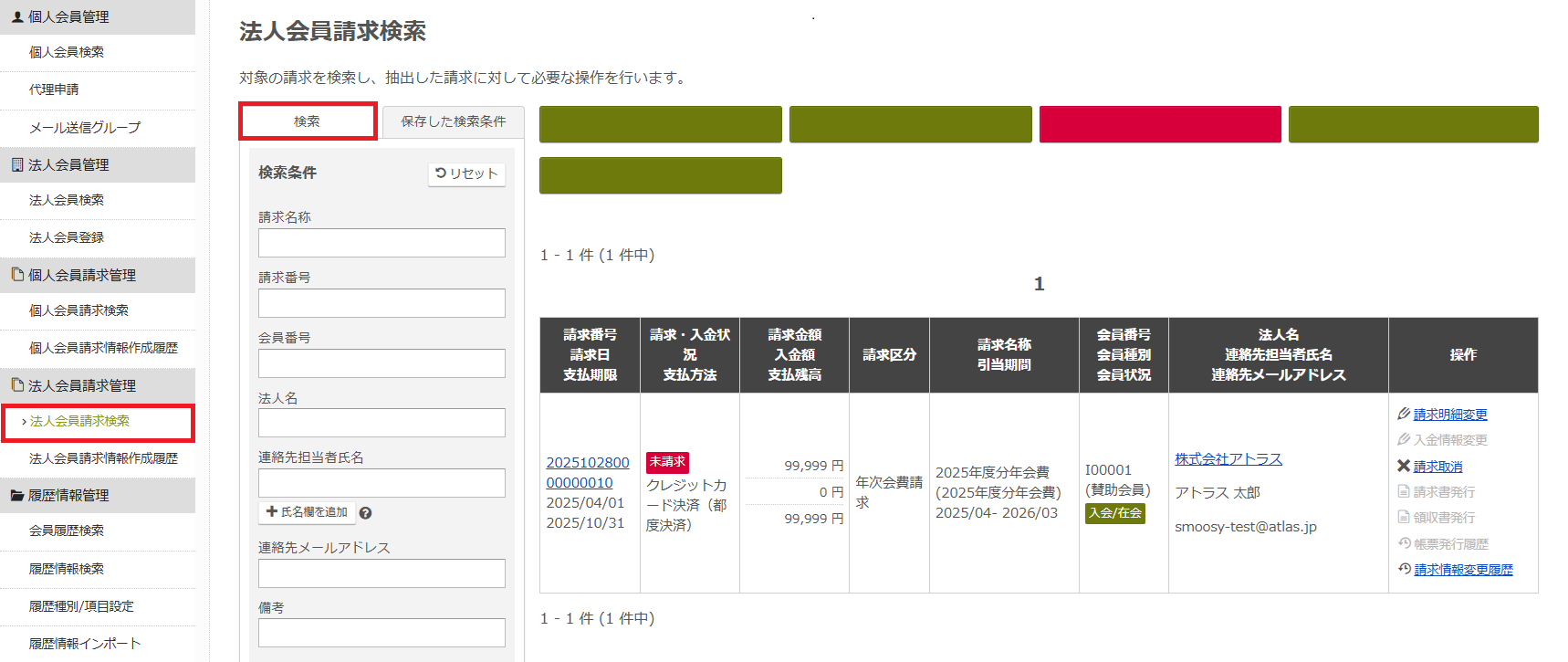Viewport: 1568px width, 662px height.
Task: Click the X icon for 請求取消
Action: click(1404, 466)
